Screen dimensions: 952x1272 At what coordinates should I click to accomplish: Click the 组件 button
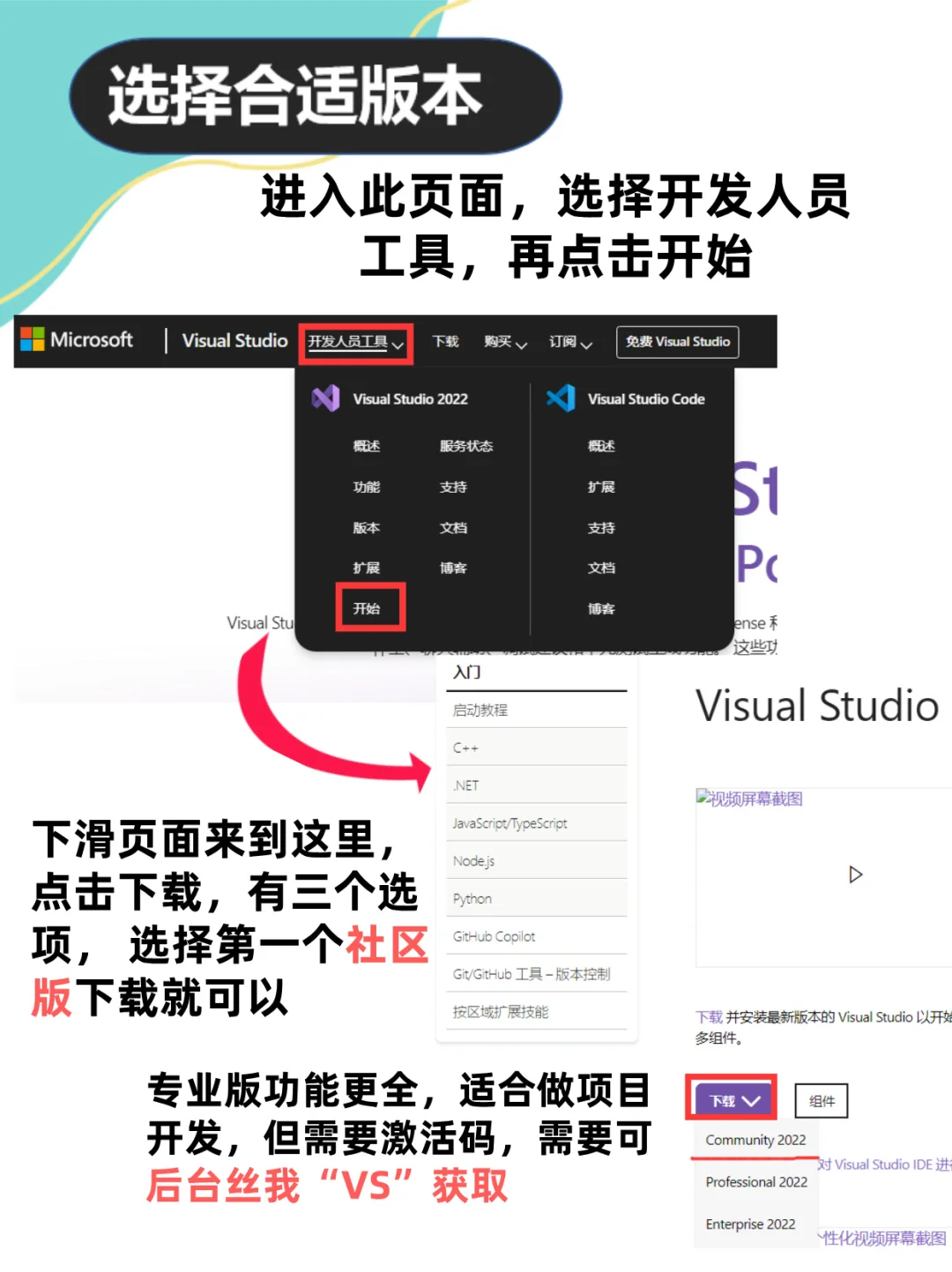(x=821, y=1100)
